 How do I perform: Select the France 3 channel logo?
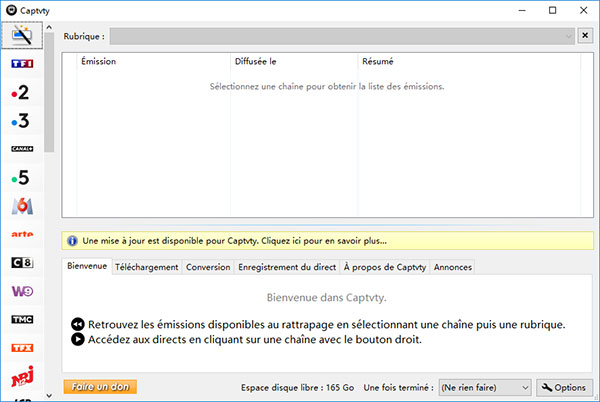click(x=20, y=121)
